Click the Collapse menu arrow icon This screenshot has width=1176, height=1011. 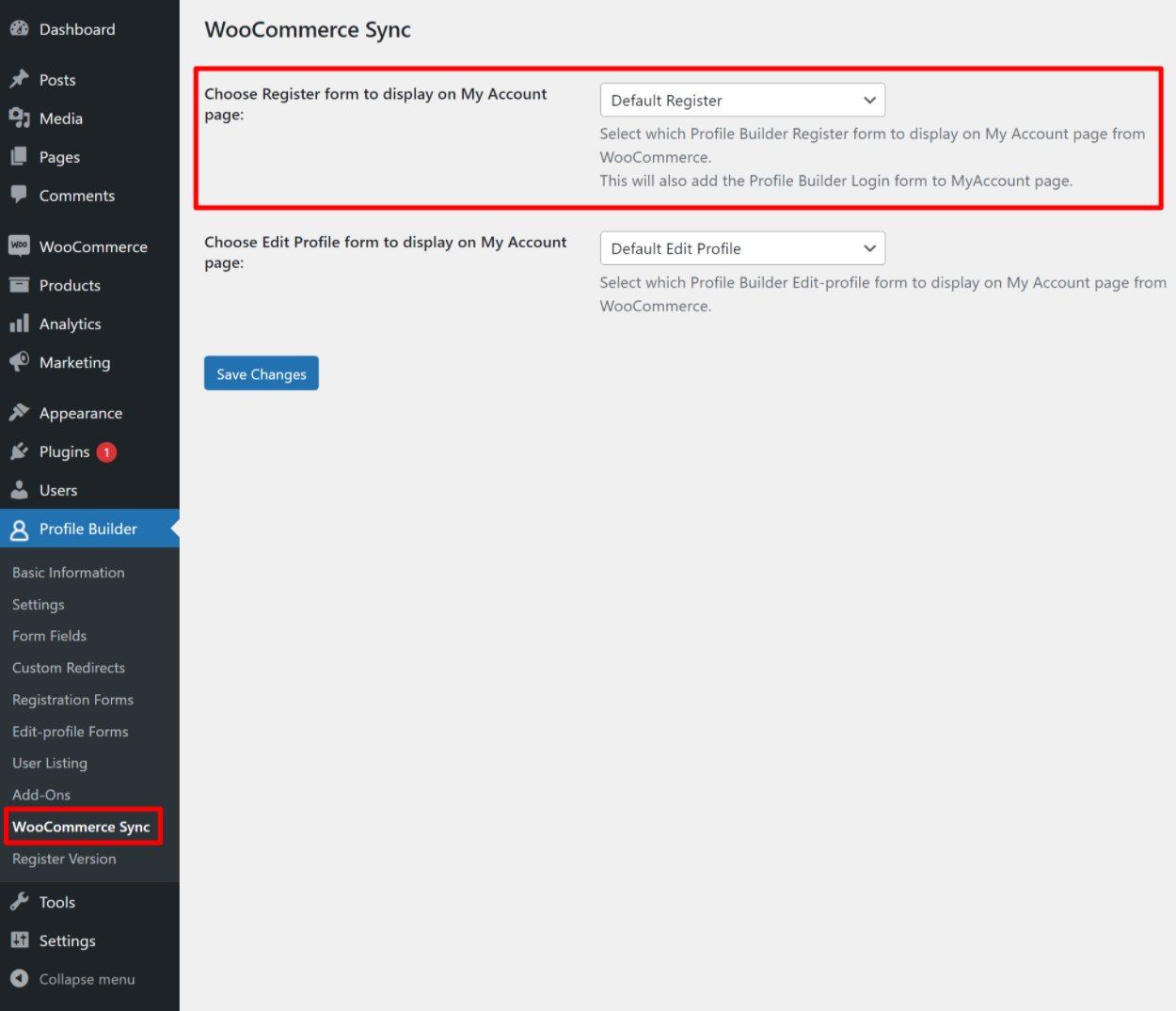(x=19, y=979)
